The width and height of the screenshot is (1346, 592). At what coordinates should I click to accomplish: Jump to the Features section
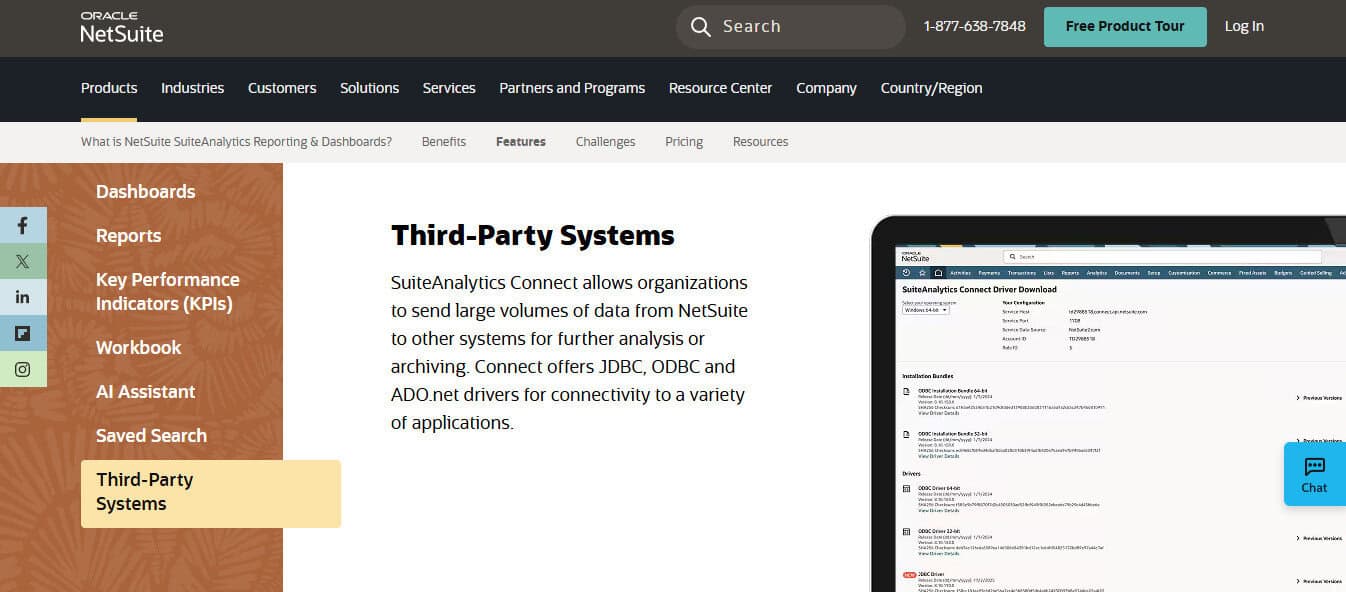pyautogui.click(x=521, y=142)
